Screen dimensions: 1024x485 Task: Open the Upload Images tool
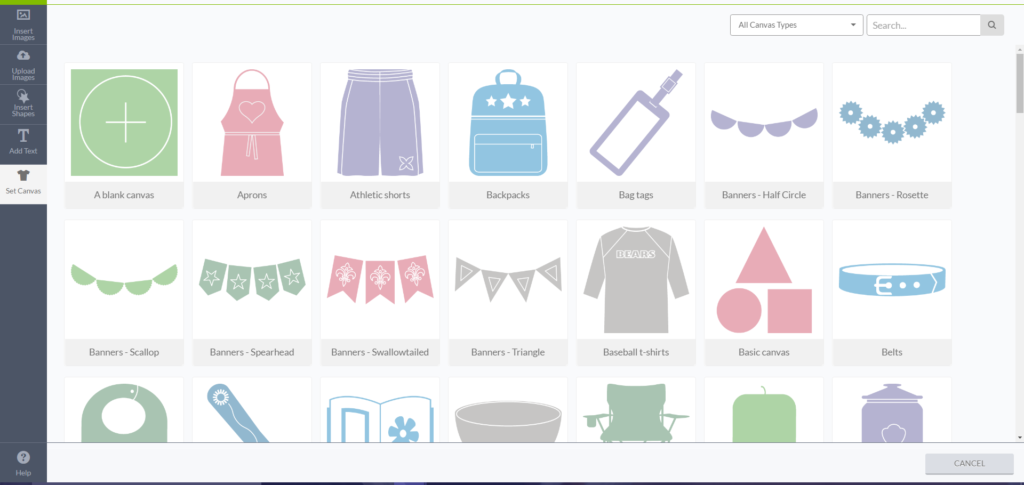tap(23, 65)
